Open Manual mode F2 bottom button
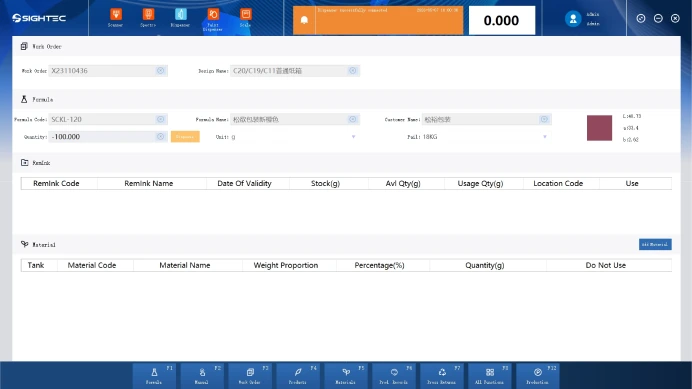Screen dimensions: 692x389 (202, 375)
